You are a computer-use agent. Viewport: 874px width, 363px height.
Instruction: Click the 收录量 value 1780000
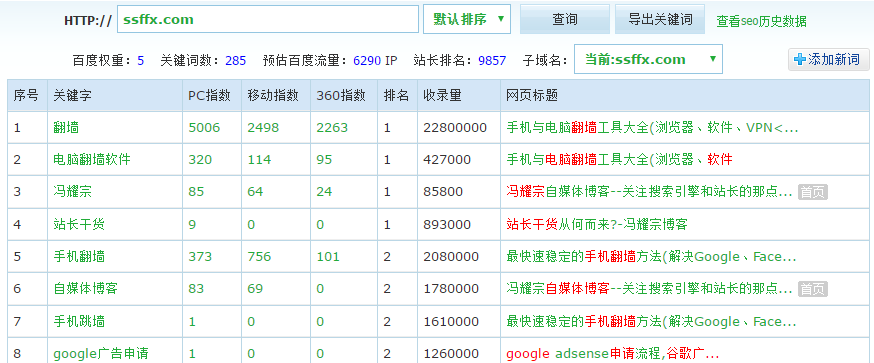click(x=451, y=289)
